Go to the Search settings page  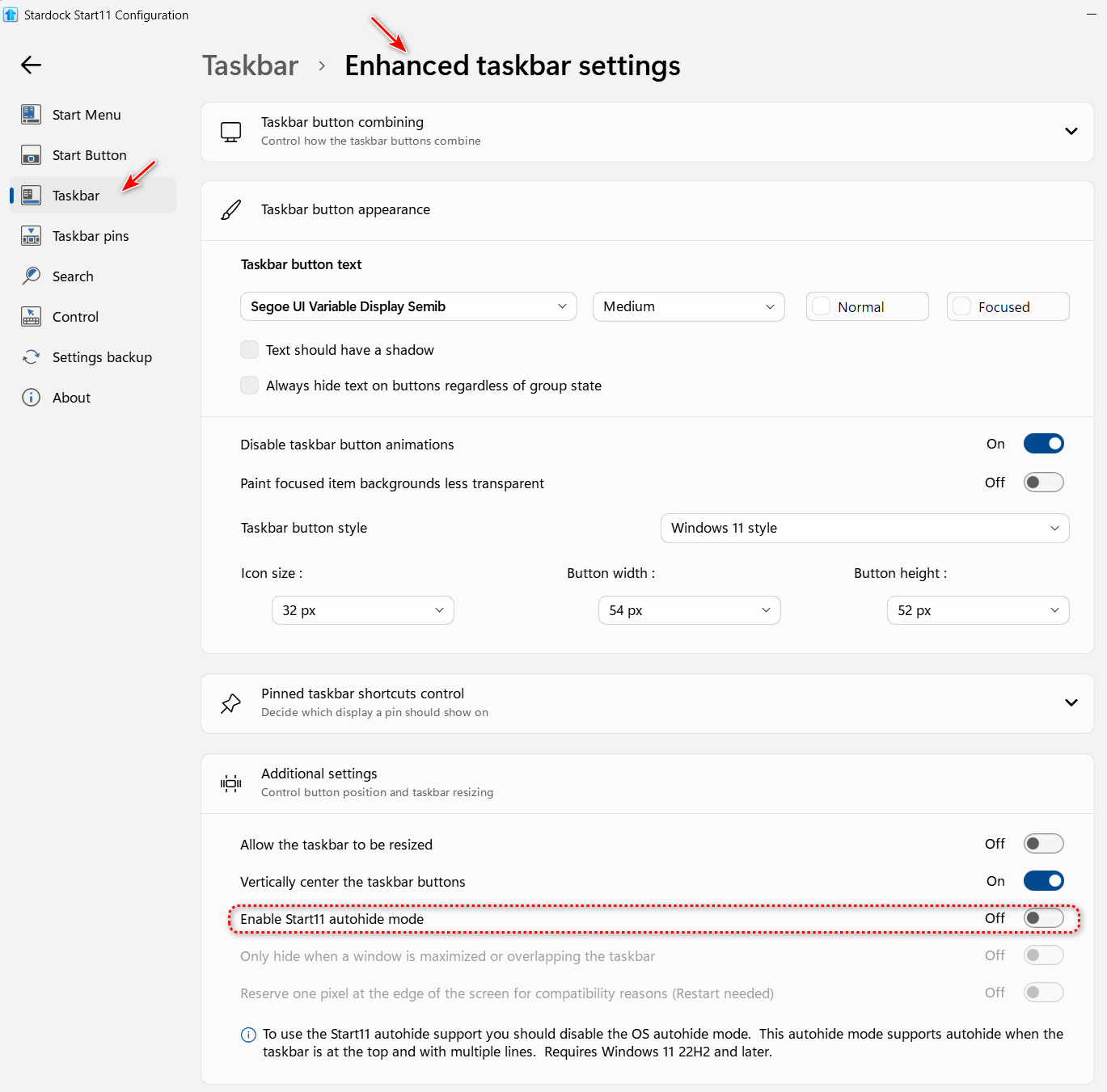73,276
